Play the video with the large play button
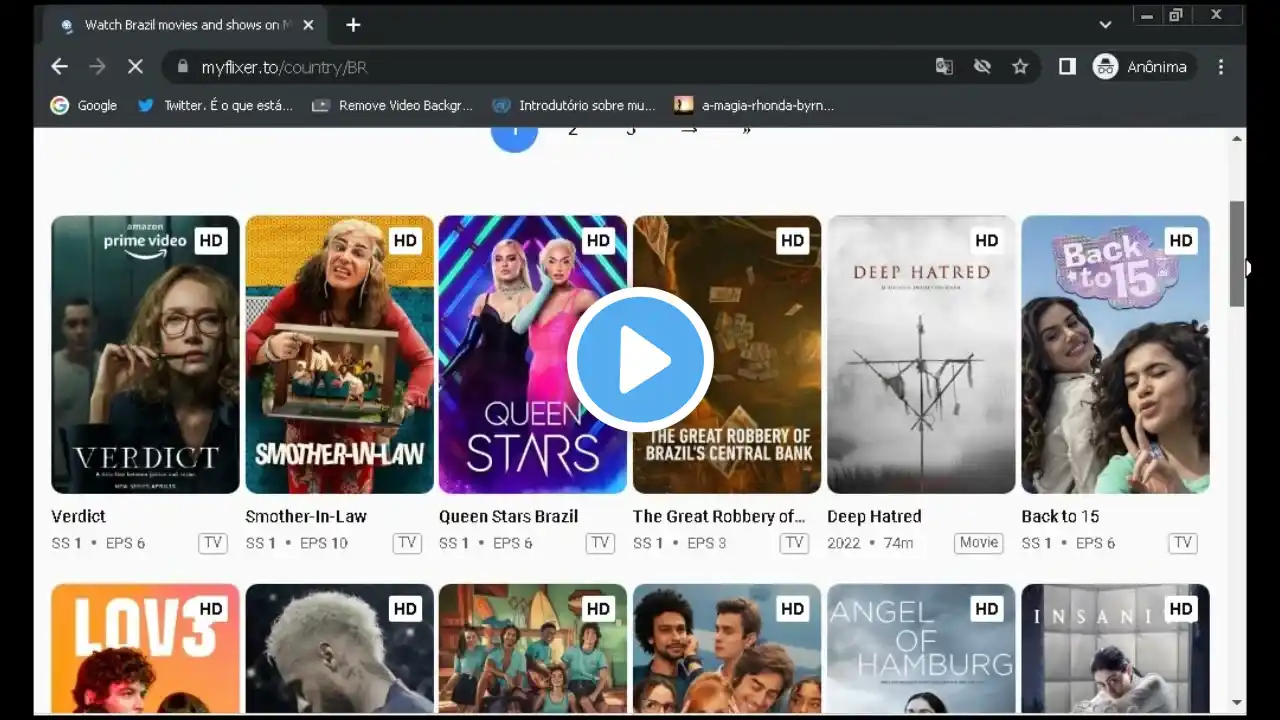Viewport: 1280px width, 720px height. click(640, 360)
